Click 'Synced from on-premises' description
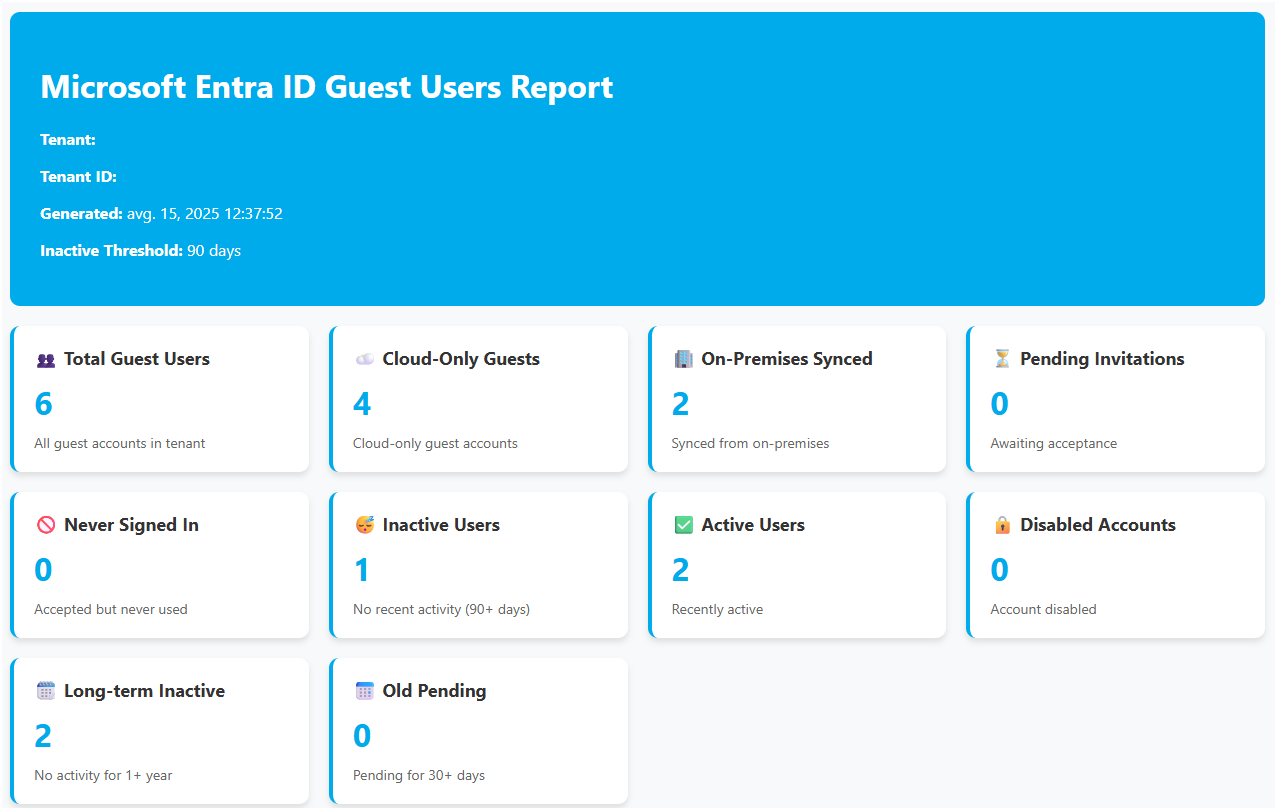 click(x=750, y=443)
